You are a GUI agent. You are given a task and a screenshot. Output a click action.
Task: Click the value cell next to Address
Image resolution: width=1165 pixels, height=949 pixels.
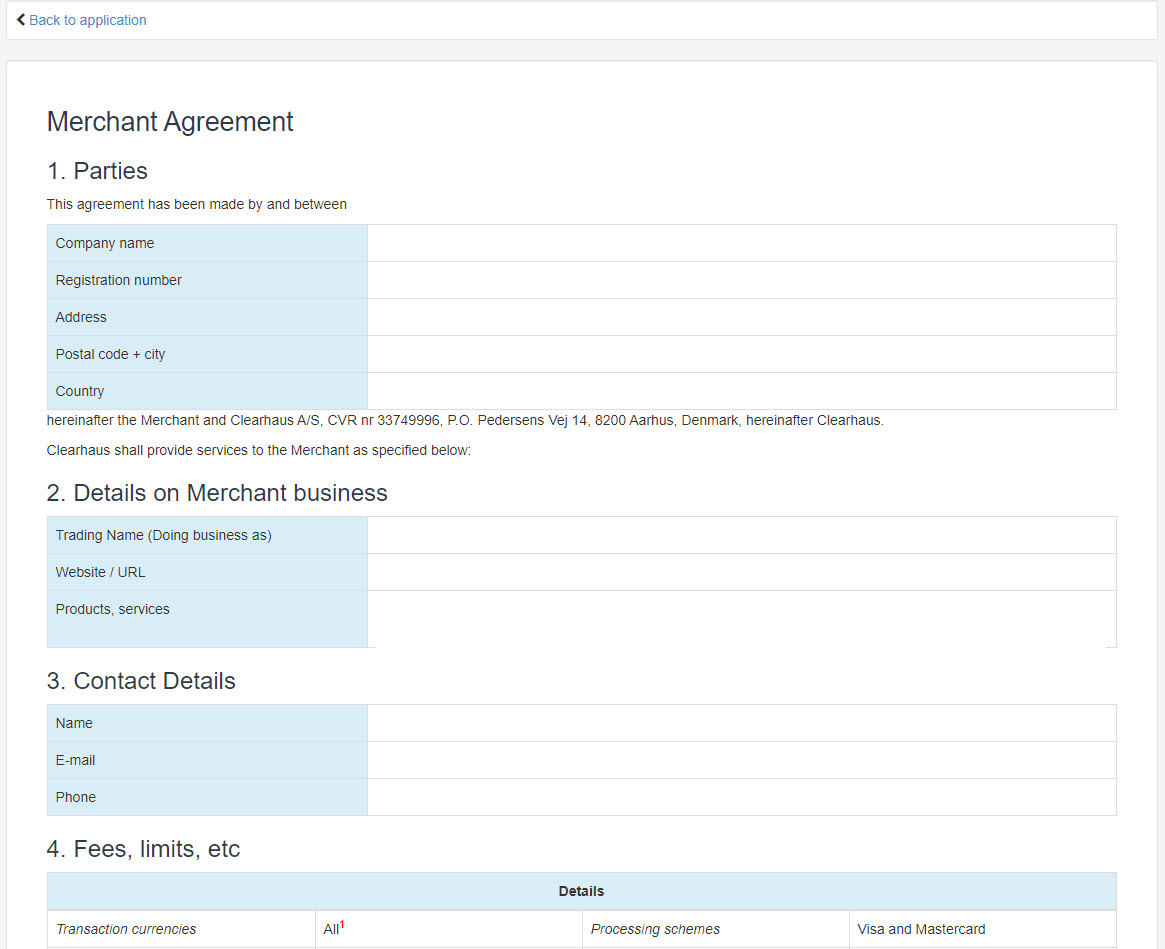click(741, 317)
